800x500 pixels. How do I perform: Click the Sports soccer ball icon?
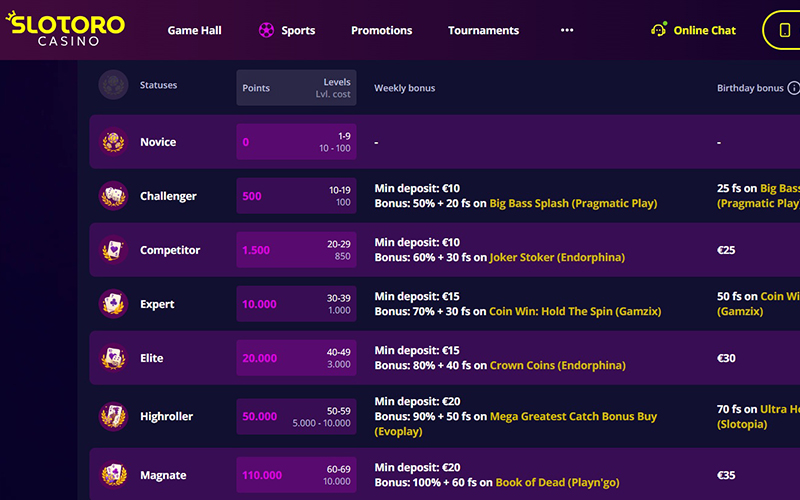click(x=266, y=31)
